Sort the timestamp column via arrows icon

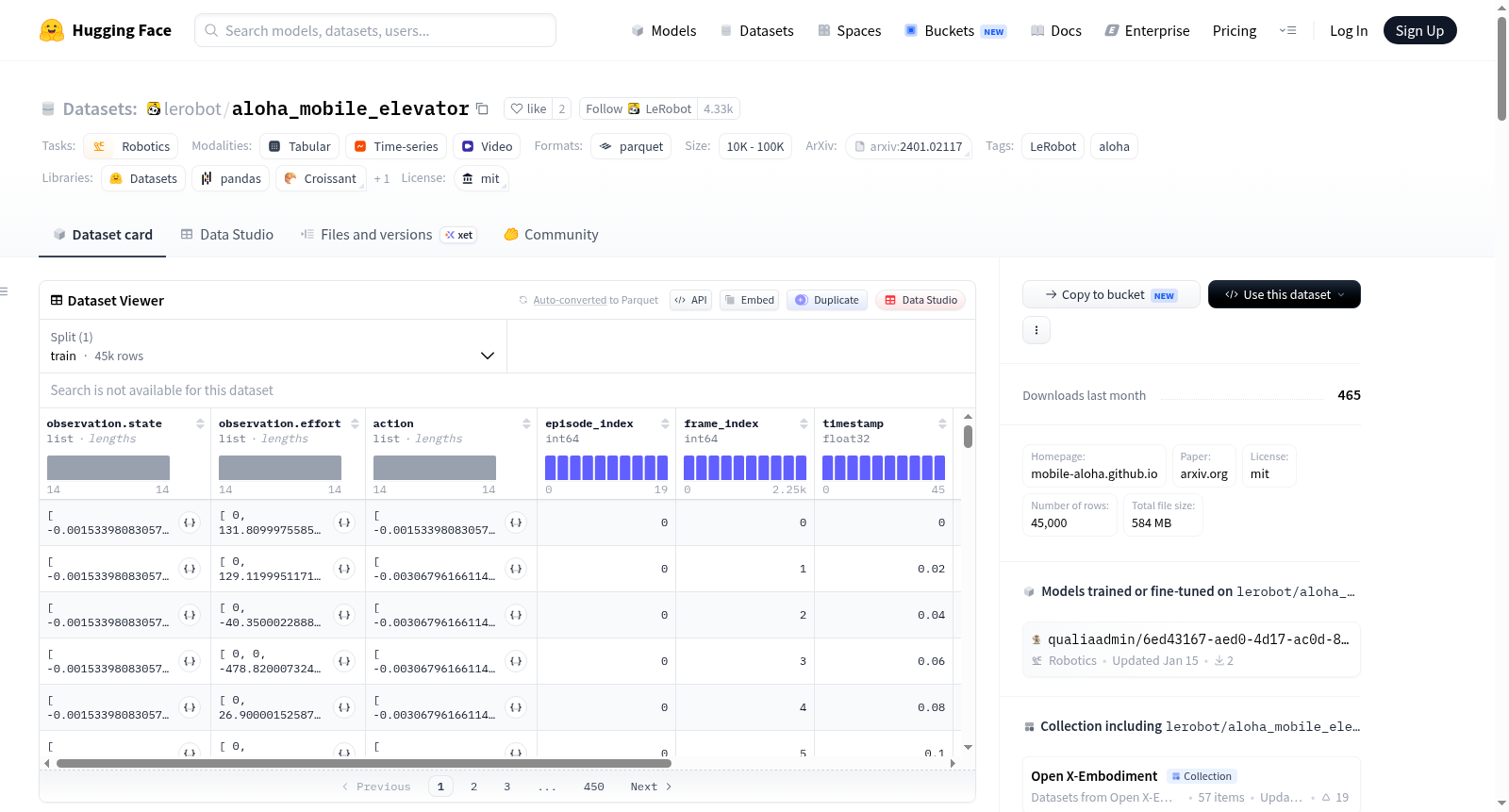point(942,424)
